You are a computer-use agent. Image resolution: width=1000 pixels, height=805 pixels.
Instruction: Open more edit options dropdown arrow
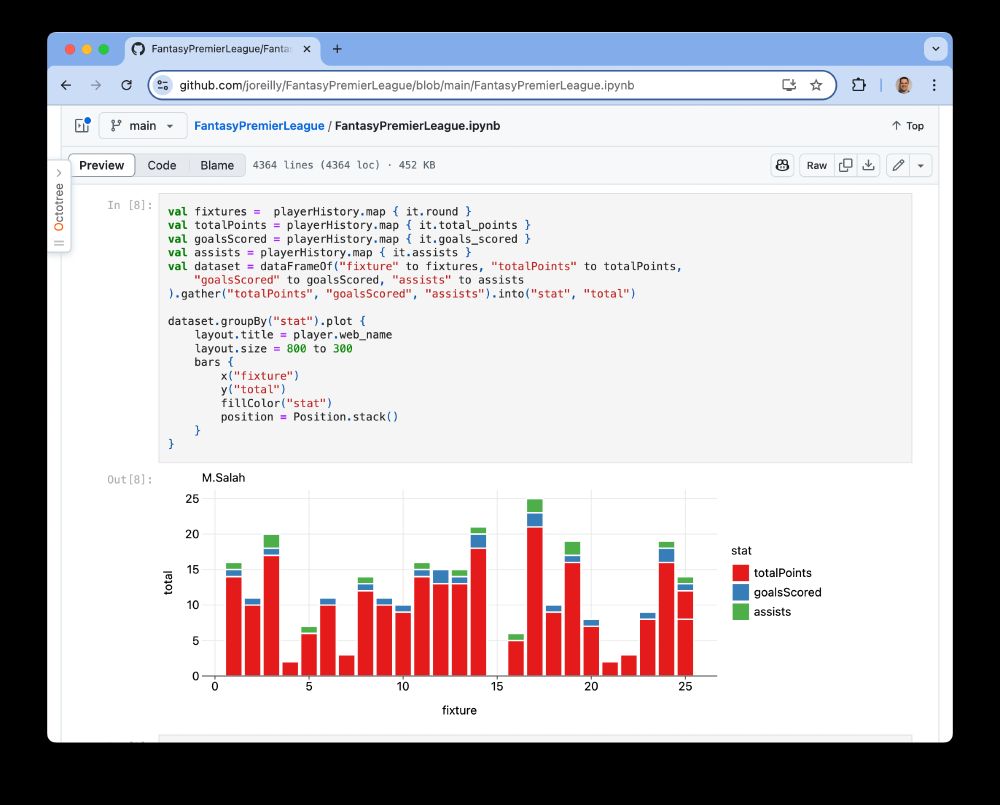pos(921,165)
